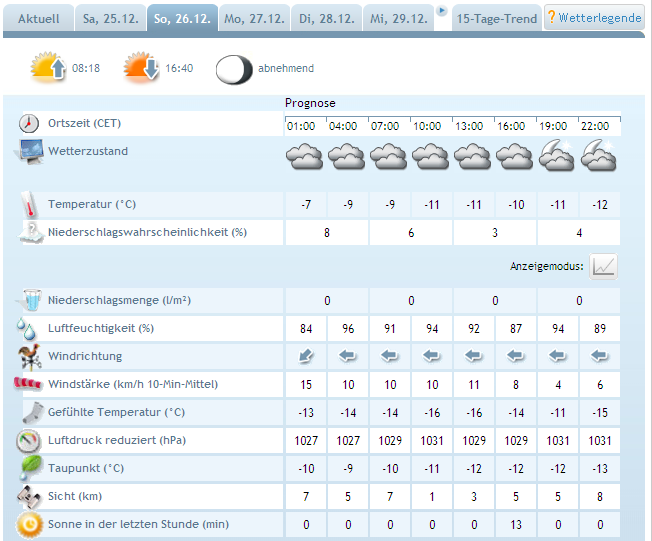This screenshot has height=541, width=652.
Task: Click the moon-cloud icon for 19:00
Action: point(556,156)
